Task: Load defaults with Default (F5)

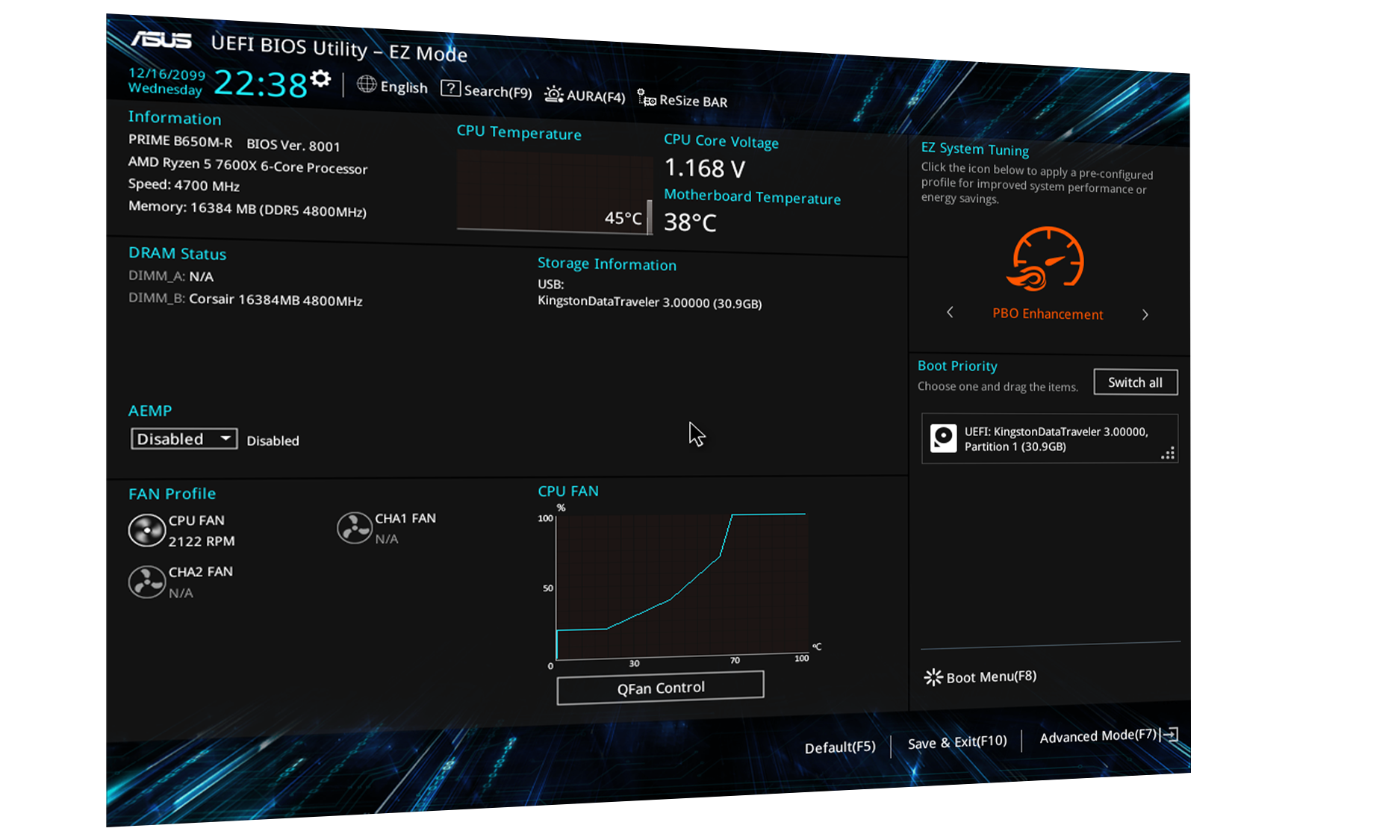Action: [x=839, y=747]
